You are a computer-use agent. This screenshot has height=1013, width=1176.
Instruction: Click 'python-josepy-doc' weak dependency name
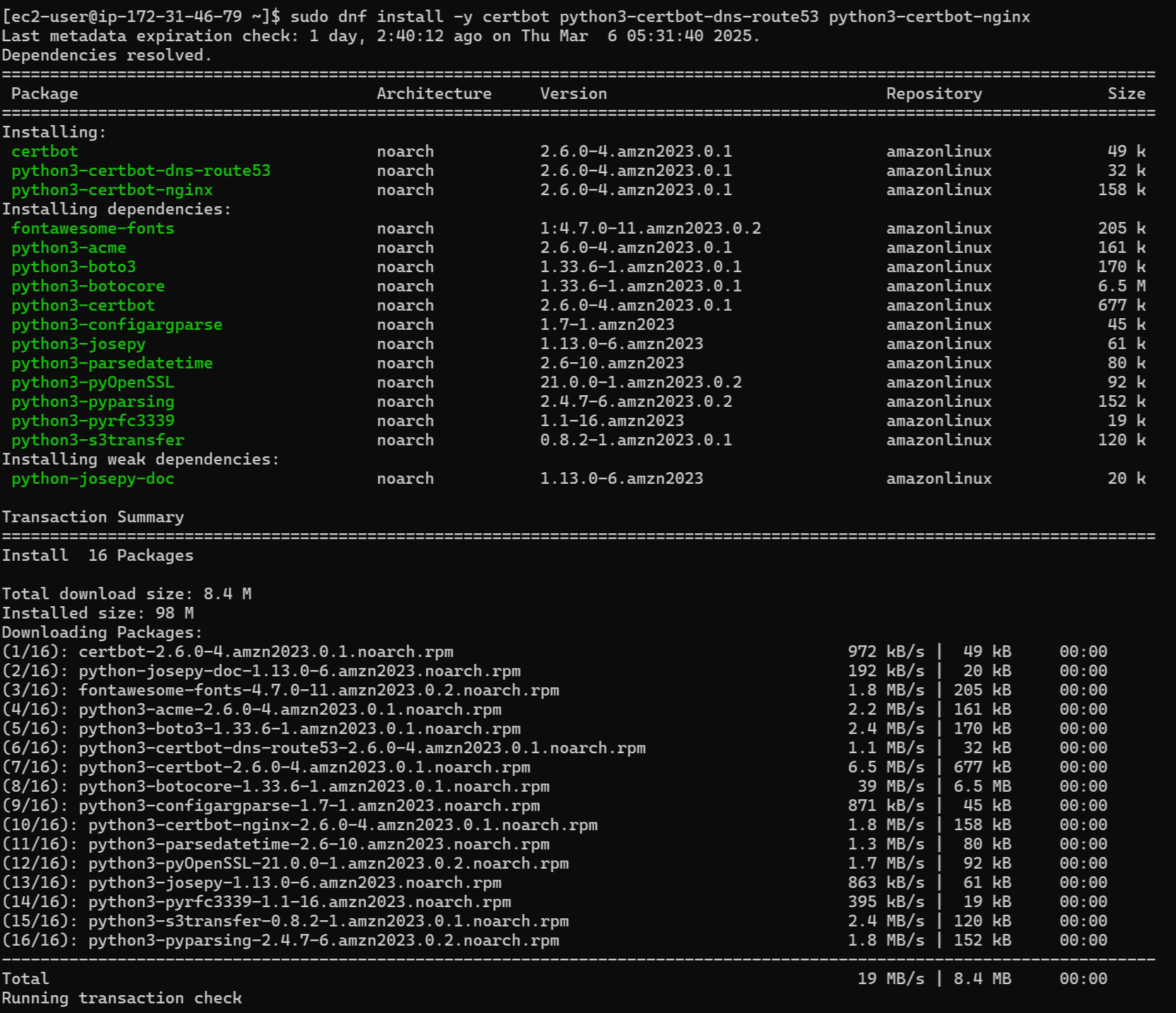[93, 478]
